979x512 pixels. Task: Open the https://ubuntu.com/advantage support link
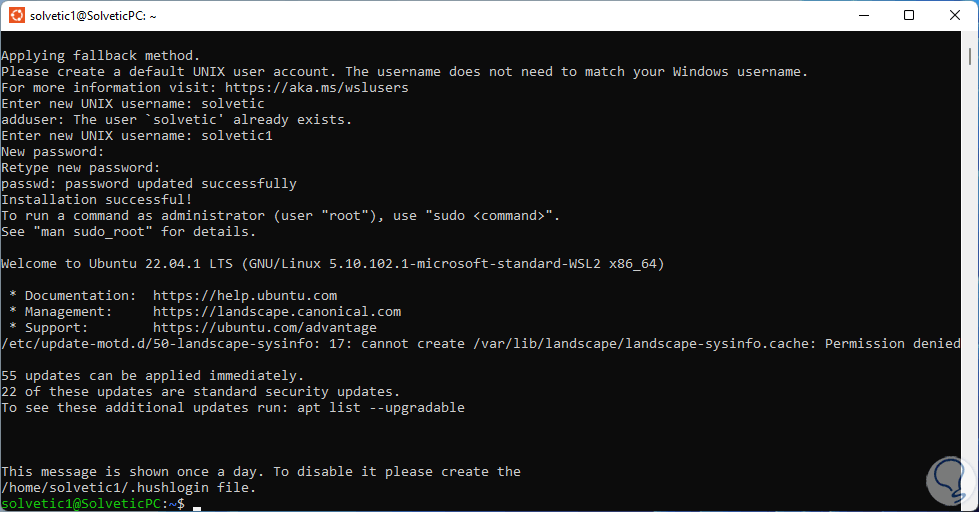[x=265, y=328]
